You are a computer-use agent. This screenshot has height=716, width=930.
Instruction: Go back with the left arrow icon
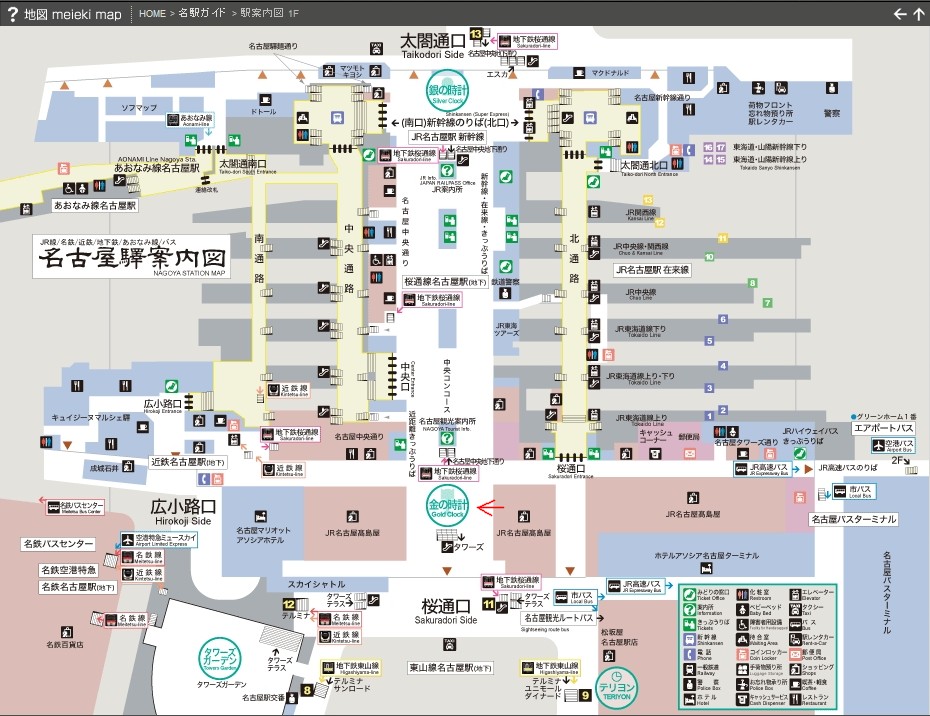pyautogui.click(x=900, y=14)
